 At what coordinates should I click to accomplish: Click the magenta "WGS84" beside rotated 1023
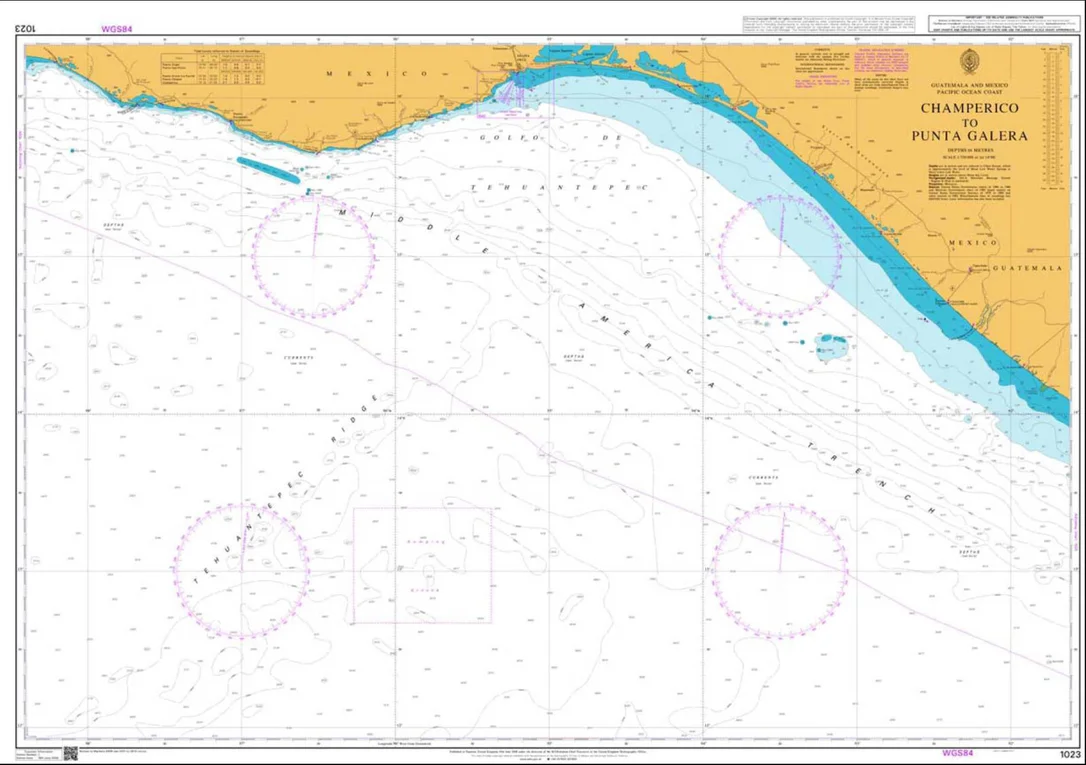(x=116, y=29)
